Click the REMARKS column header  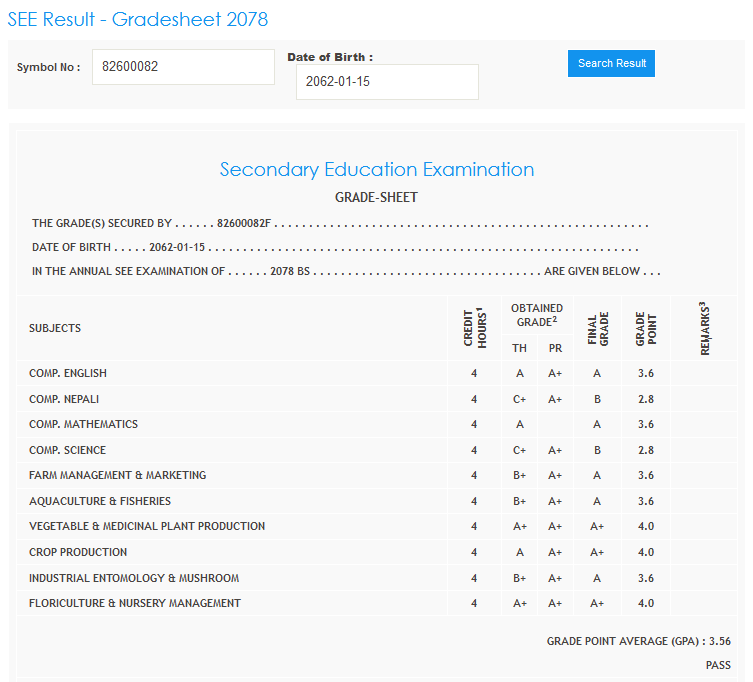(x=705, y=328)
